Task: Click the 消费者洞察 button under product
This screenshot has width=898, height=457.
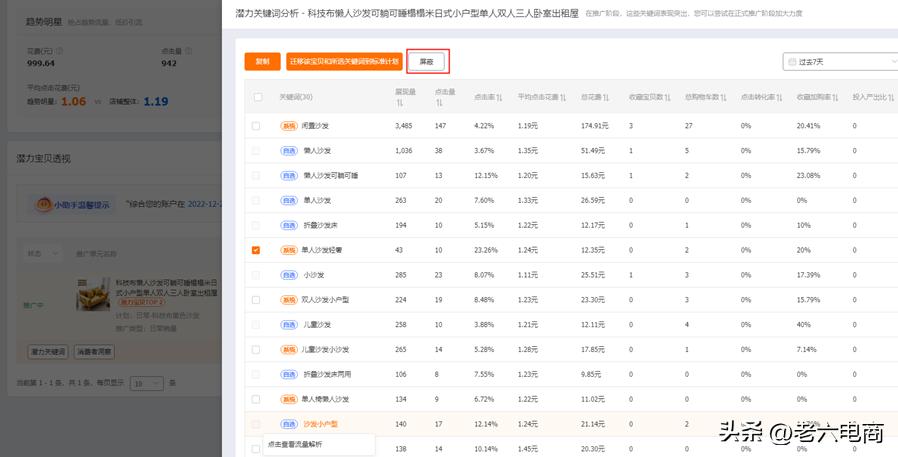Action: click(94, 352)
